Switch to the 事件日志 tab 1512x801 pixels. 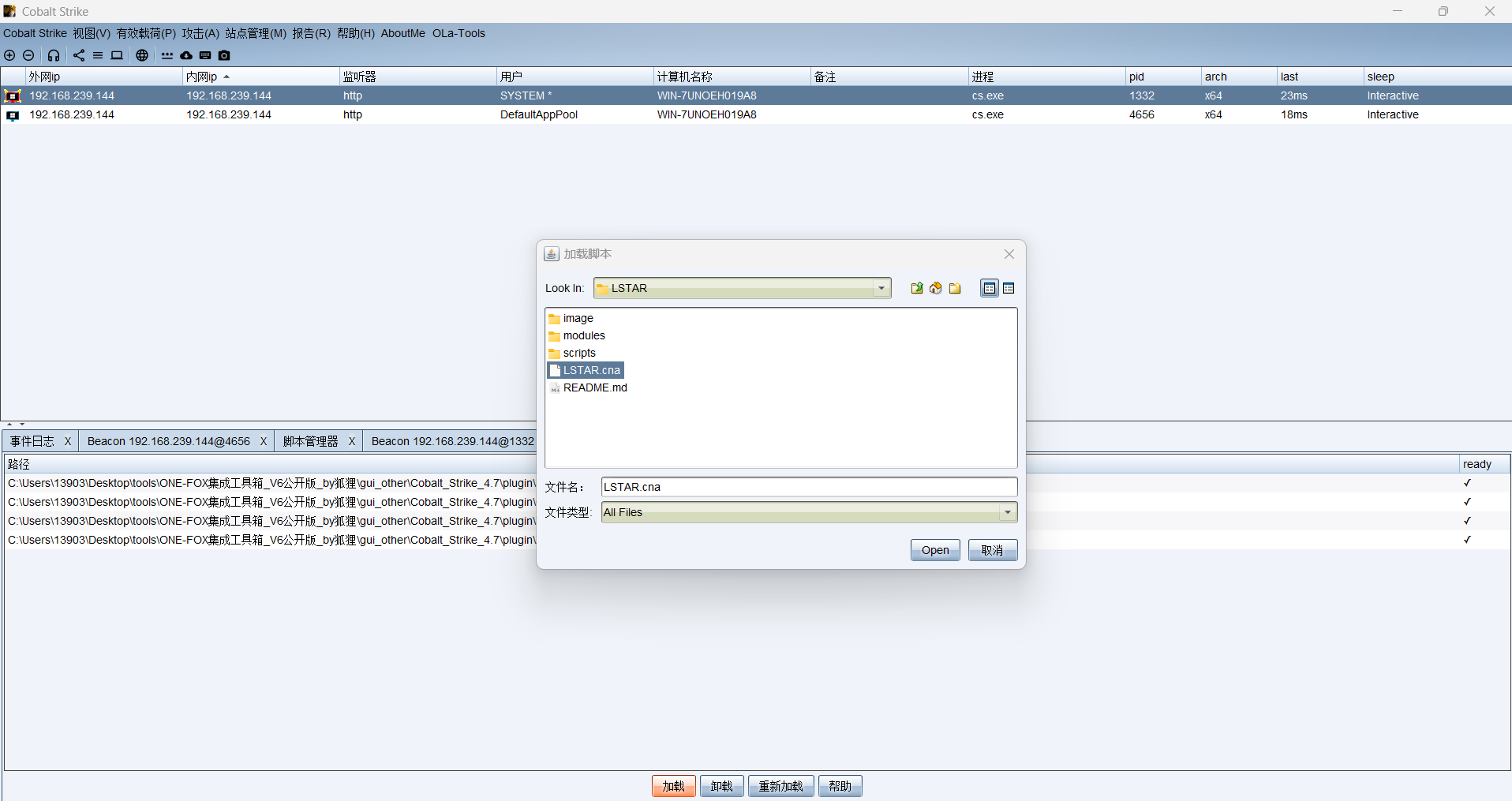click(32, 441)
